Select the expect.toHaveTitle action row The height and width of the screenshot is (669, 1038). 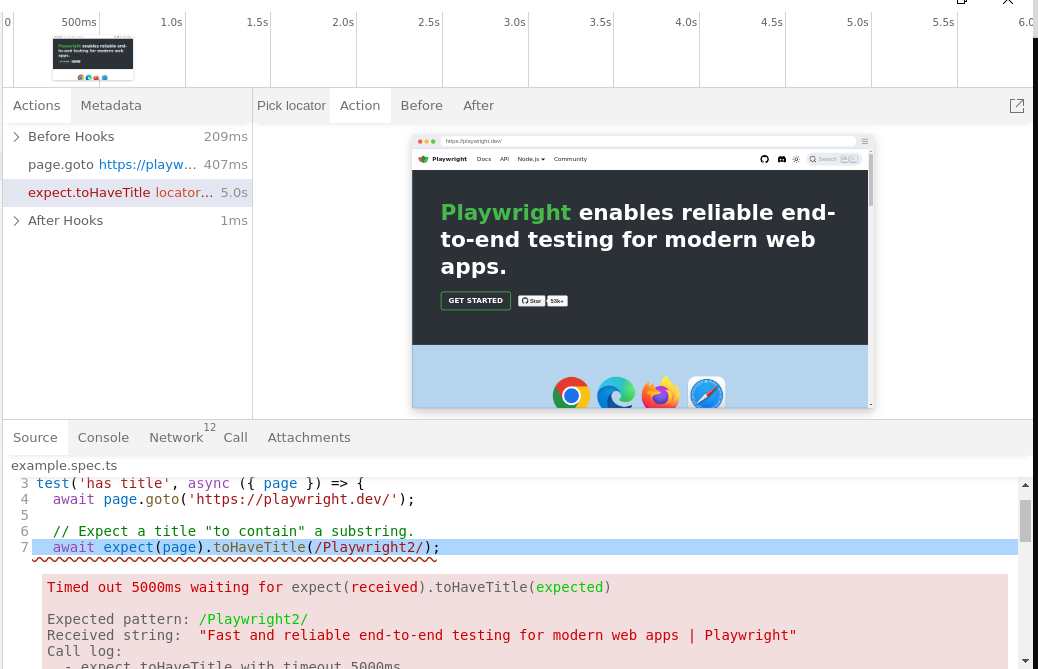point(128,193)
